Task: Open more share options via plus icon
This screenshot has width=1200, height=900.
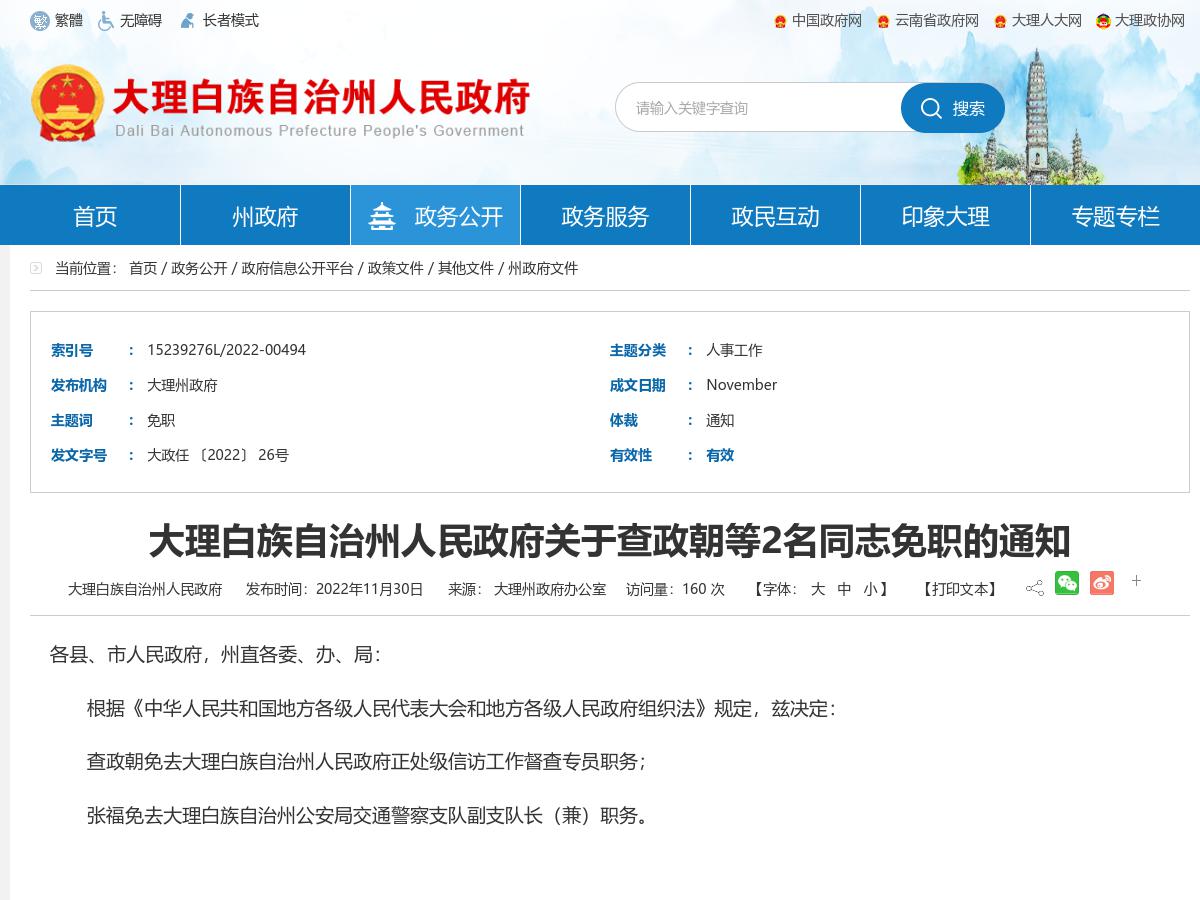Action: 1136,580
